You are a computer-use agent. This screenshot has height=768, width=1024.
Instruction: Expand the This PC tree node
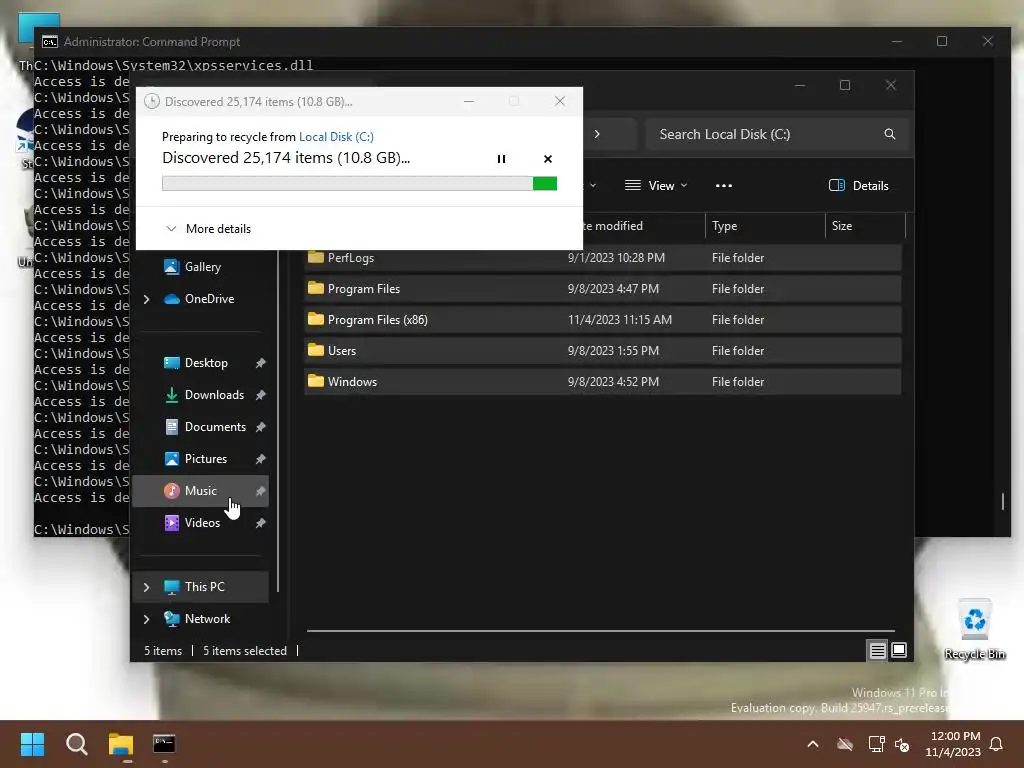coord(146,587)
